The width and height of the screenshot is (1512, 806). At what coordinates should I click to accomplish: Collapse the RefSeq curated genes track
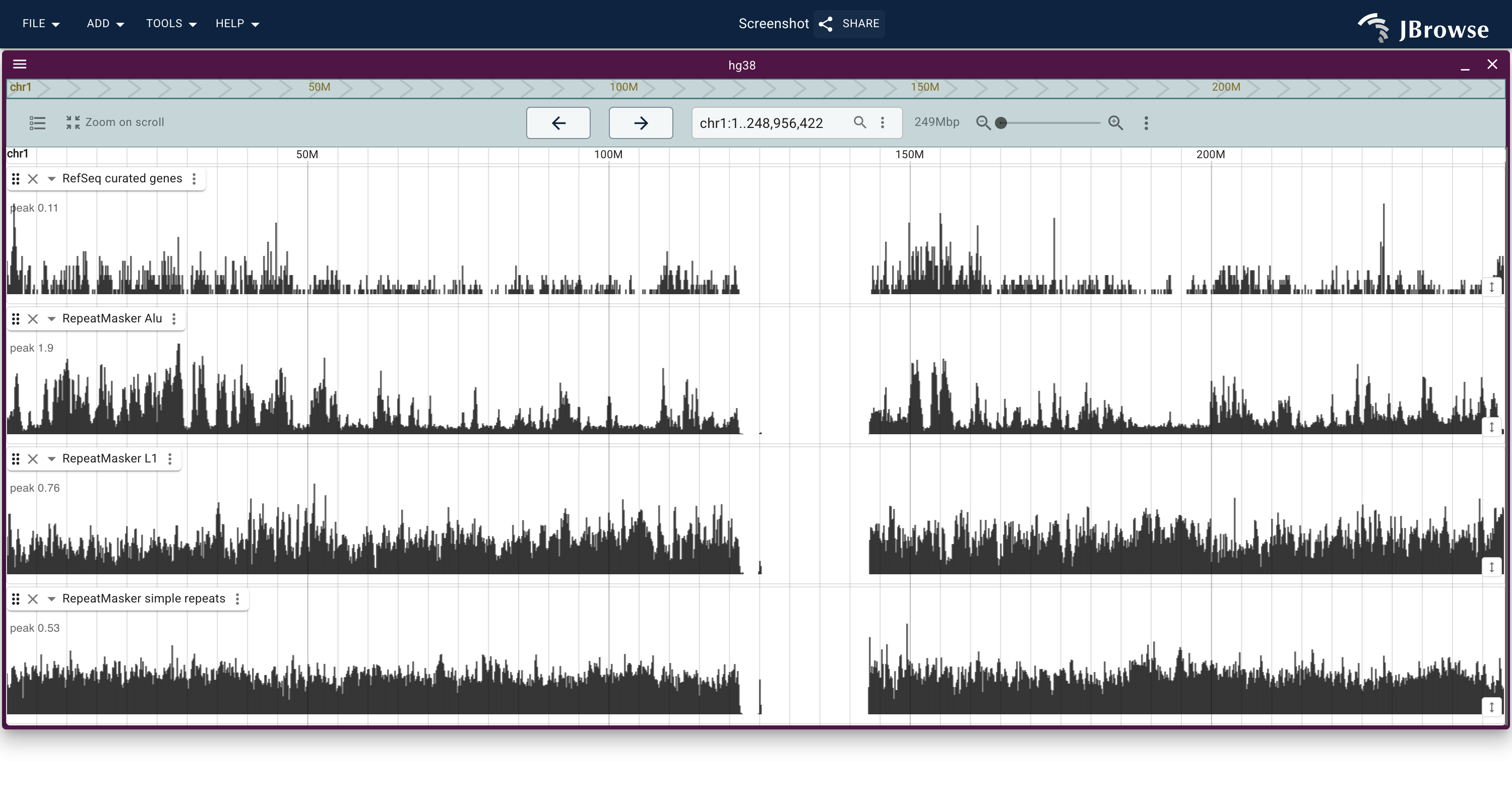(51, 179)
